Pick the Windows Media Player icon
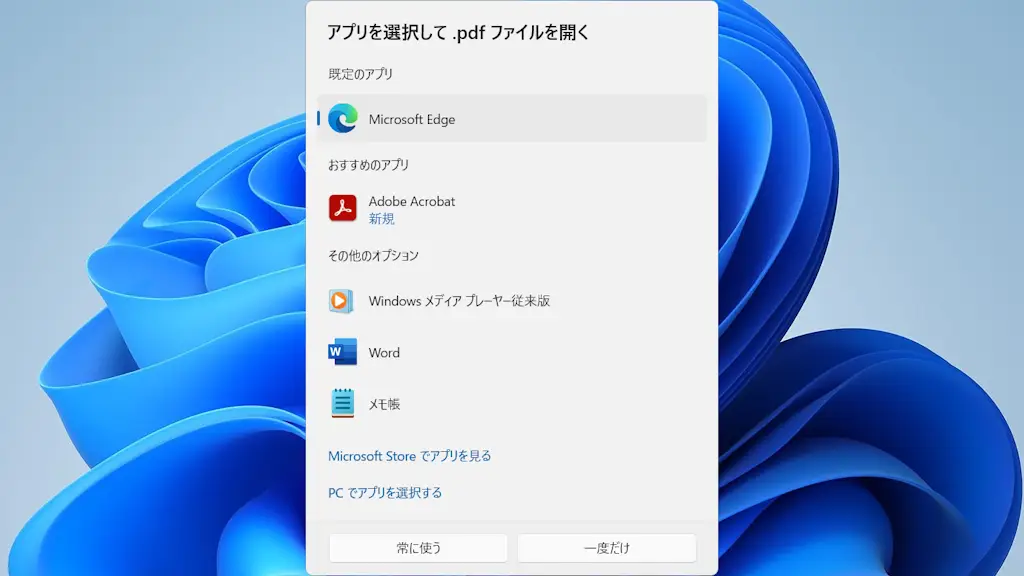1024x576 pixels. (x=342, y=301)
